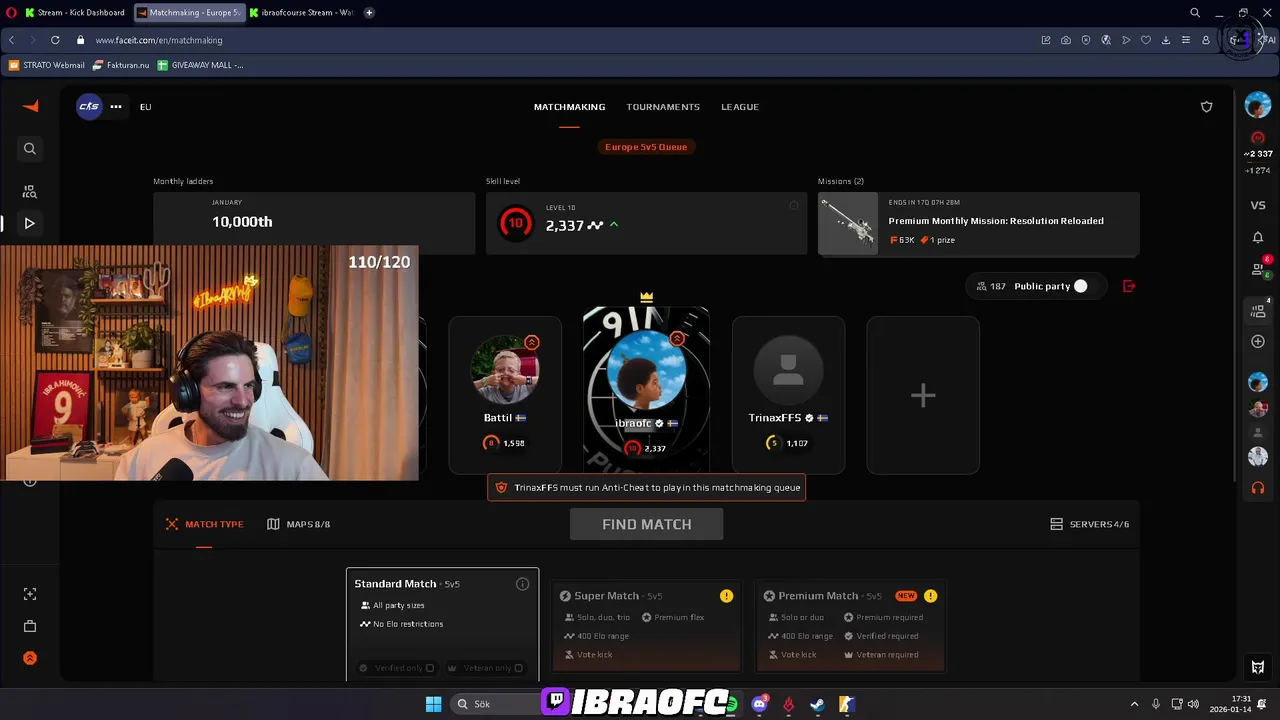Open the CS2 game selector icon
Screen dimensions: 1280x720
89,106
